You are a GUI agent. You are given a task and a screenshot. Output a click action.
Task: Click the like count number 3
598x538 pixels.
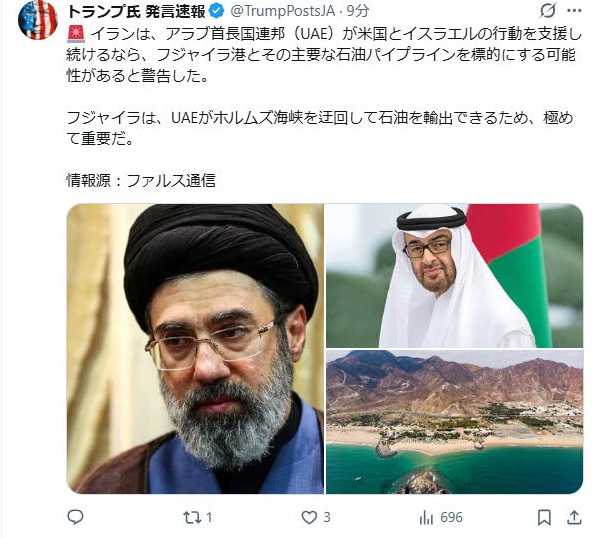pos(327,517)
